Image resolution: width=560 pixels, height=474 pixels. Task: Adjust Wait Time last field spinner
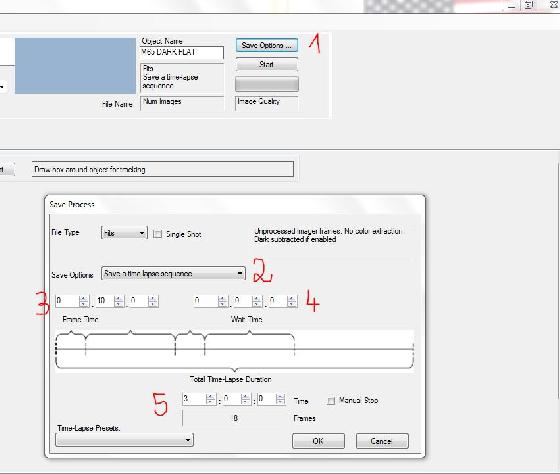tap(282, 301)
